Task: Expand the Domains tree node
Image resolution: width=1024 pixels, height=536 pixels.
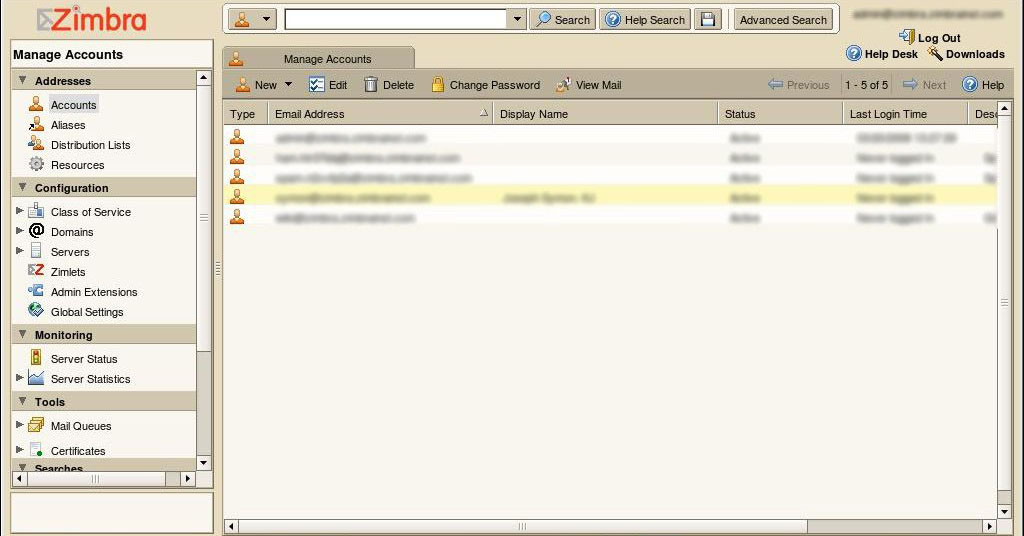Action: pos(20,230)
